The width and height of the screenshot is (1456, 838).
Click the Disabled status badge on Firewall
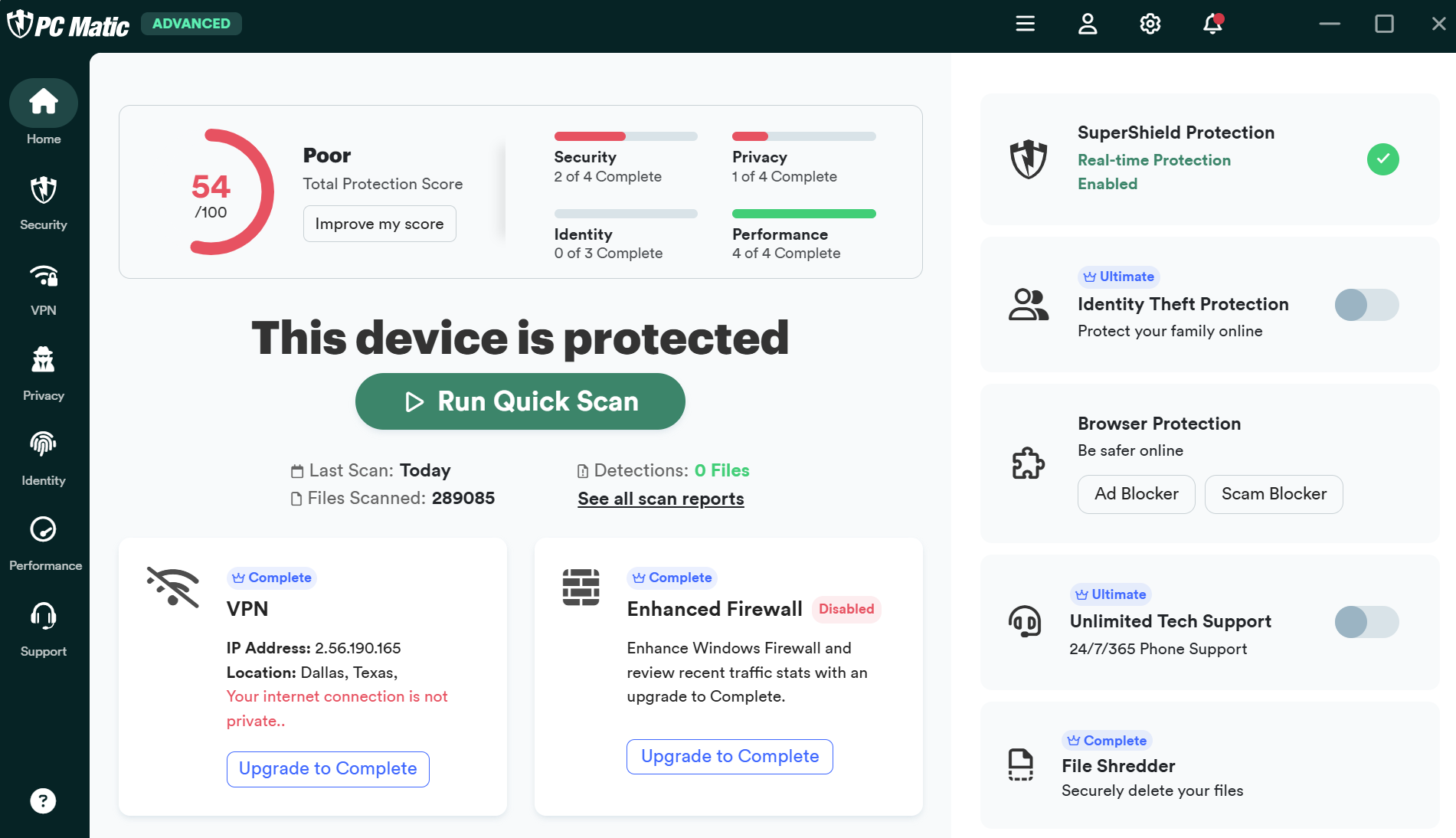click(846, 609)
